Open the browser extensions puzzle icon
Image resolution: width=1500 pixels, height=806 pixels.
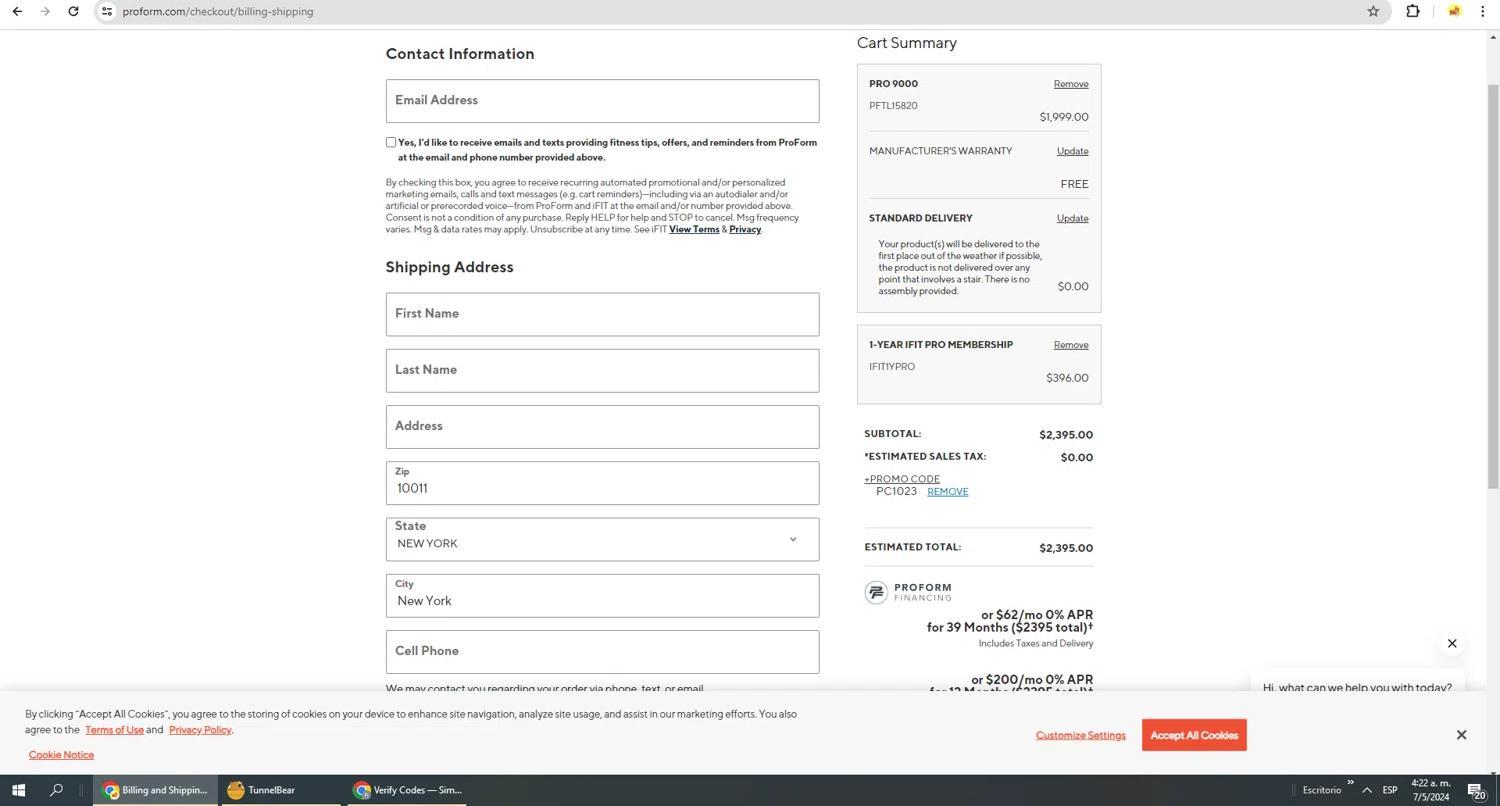(x=1413, y=11)
